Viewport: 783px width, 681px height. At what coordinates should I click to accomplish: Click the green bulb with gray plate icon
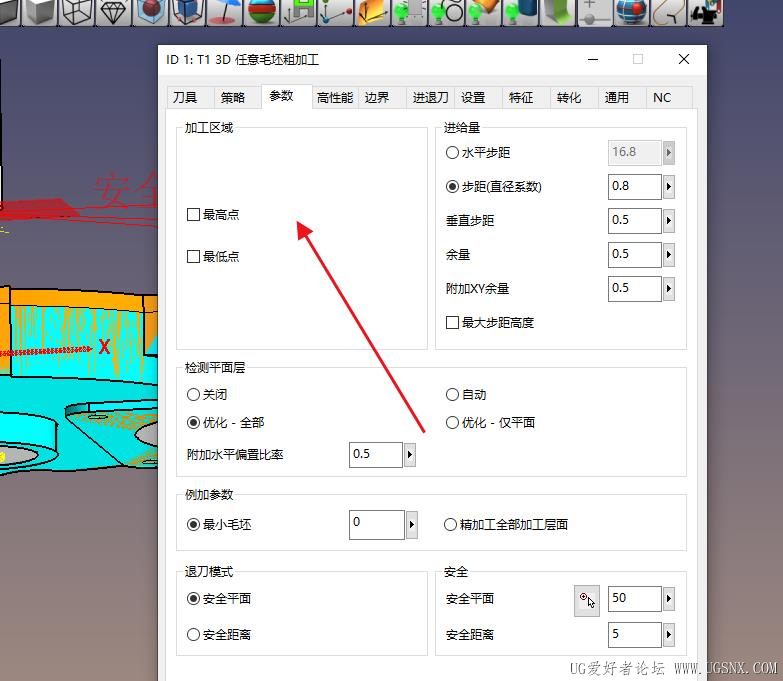tap(409, 11)
